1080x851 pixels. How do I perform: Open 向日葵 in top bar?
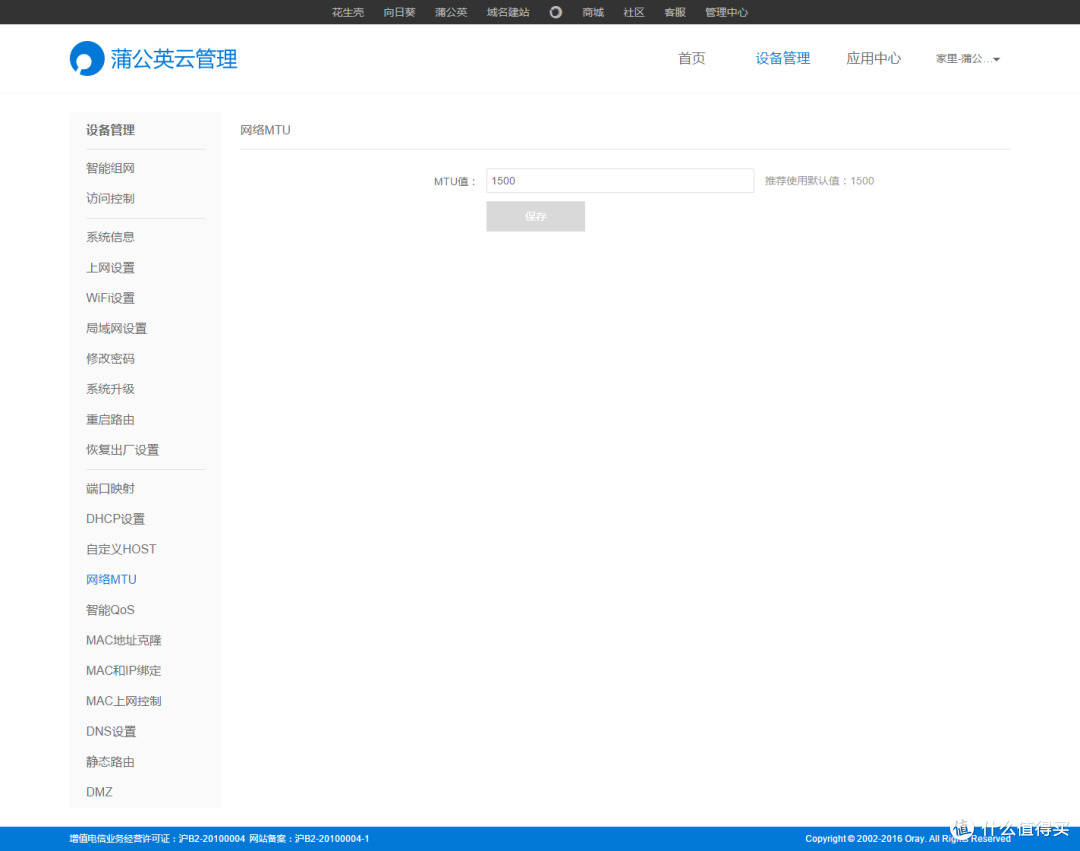coord(399,12)
